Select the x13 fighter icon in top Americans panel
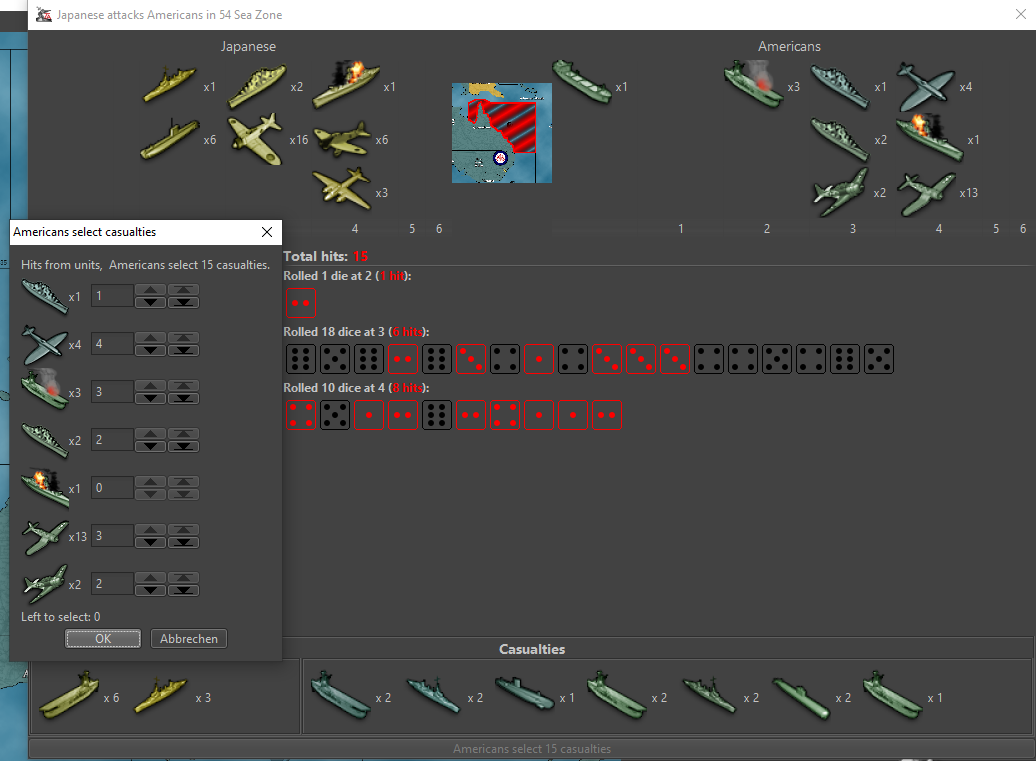This screenshot has width=1036, height=761. 925,192
